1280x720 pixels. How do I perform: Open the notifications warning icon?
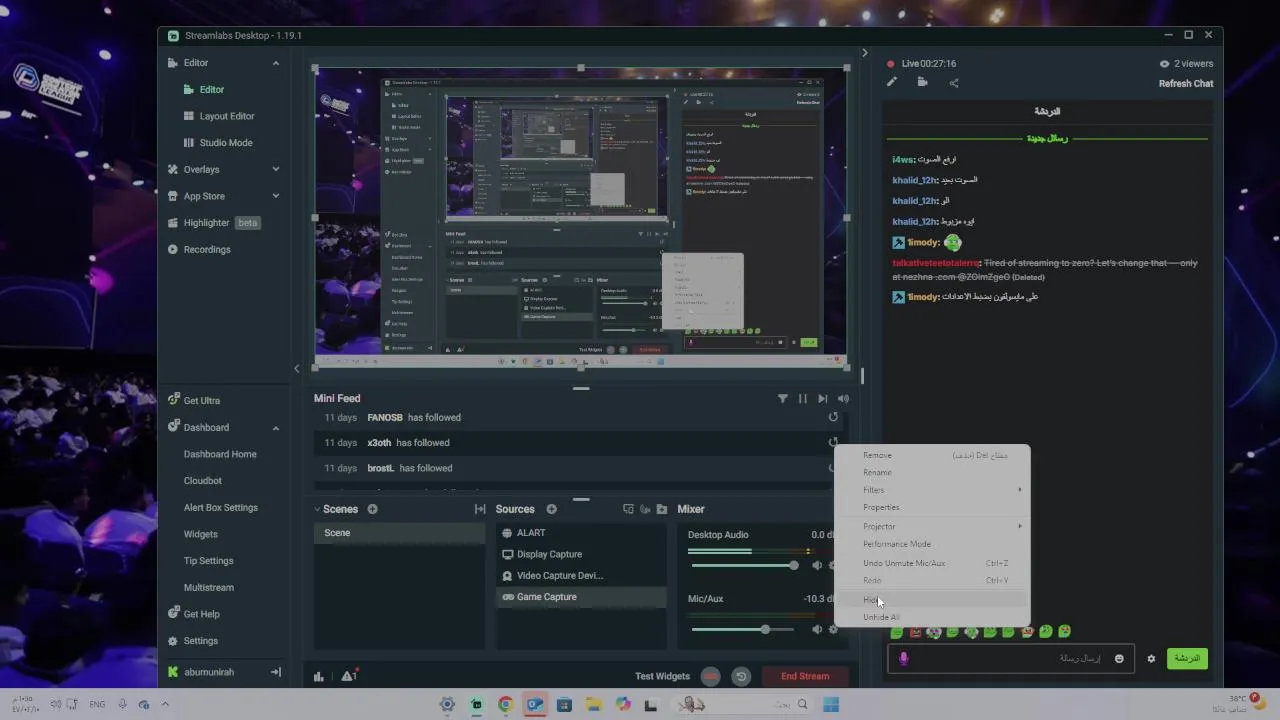tap(349, 676)
